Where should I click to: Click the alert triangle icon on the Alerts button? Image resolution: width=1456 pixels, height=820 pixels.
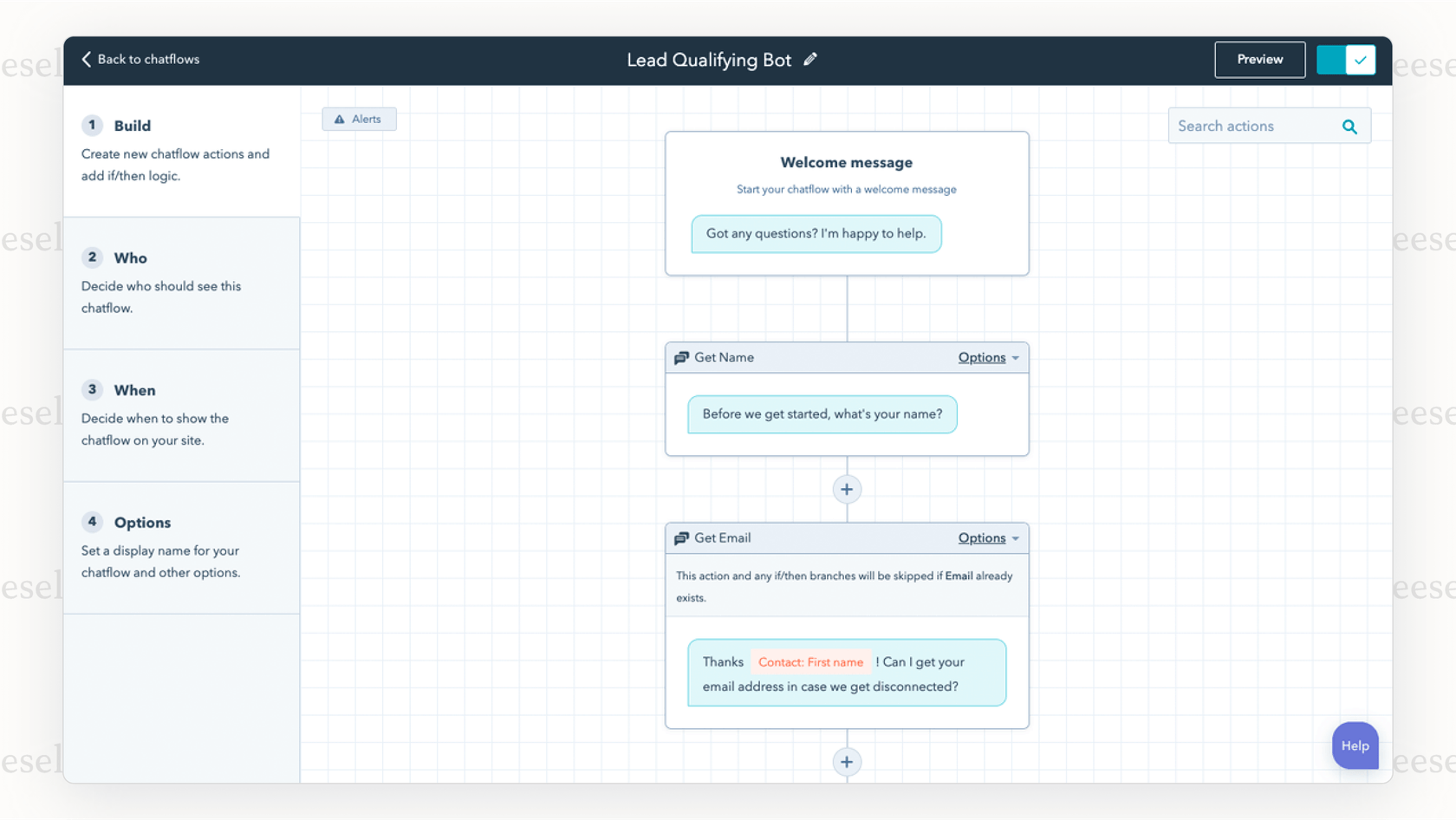[x=340, y=119]
